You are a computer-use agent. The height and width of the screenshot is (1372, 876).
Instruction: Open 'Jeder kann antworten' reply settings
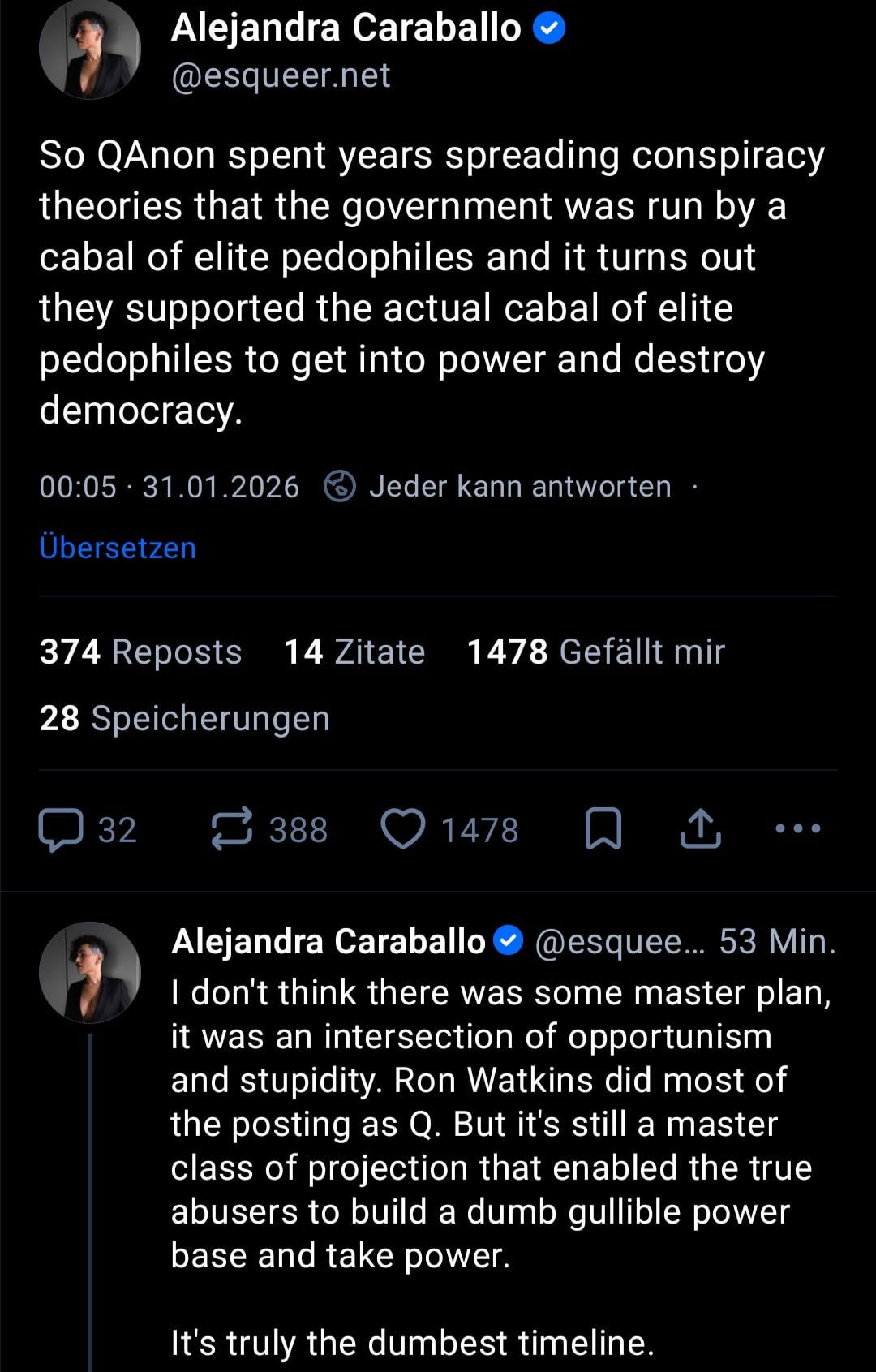click(x=520, y=487)
